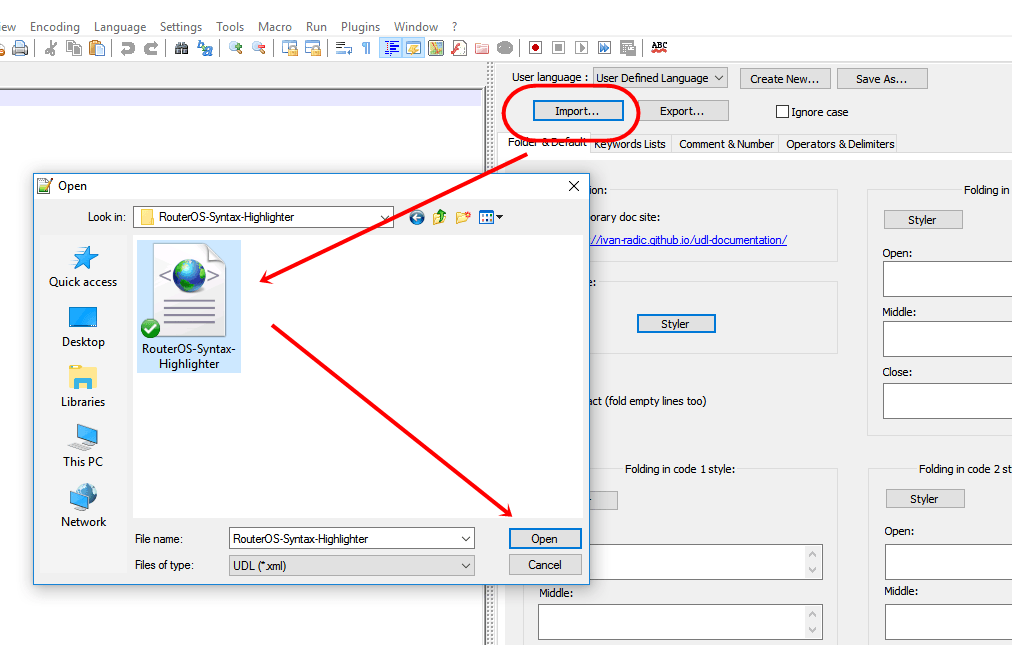Redo the action via toolbar
The image size is (1012, 645).
tap(151, 48)
